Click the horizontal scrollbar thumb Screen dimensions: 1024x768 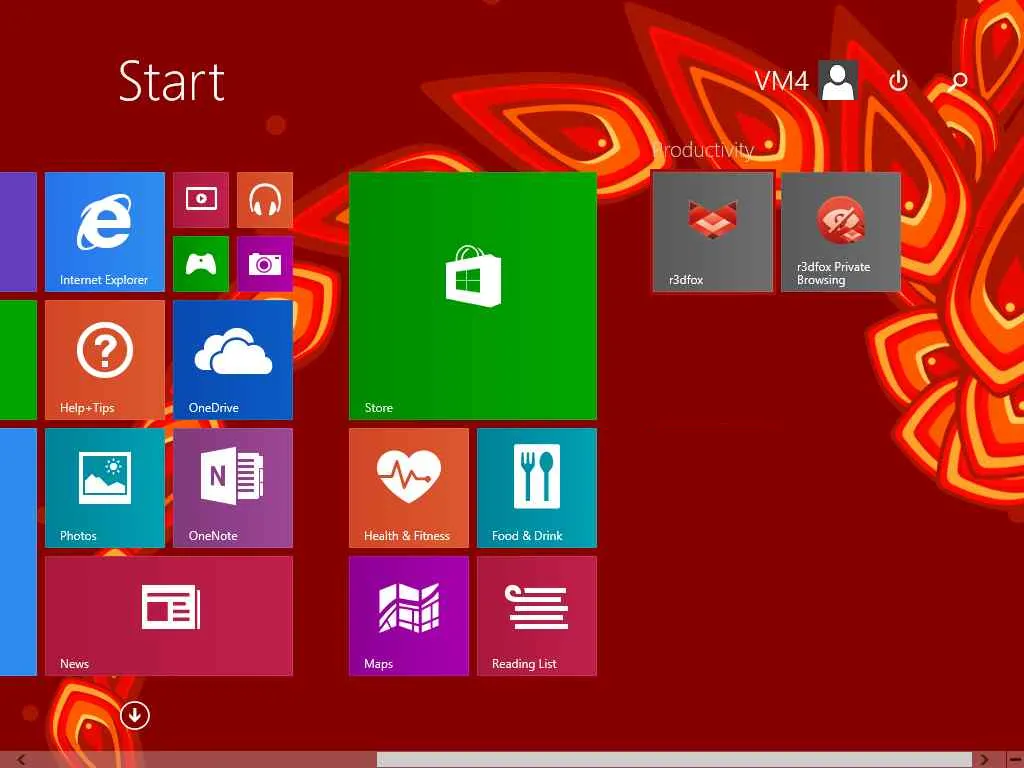[x=675, y=760]
